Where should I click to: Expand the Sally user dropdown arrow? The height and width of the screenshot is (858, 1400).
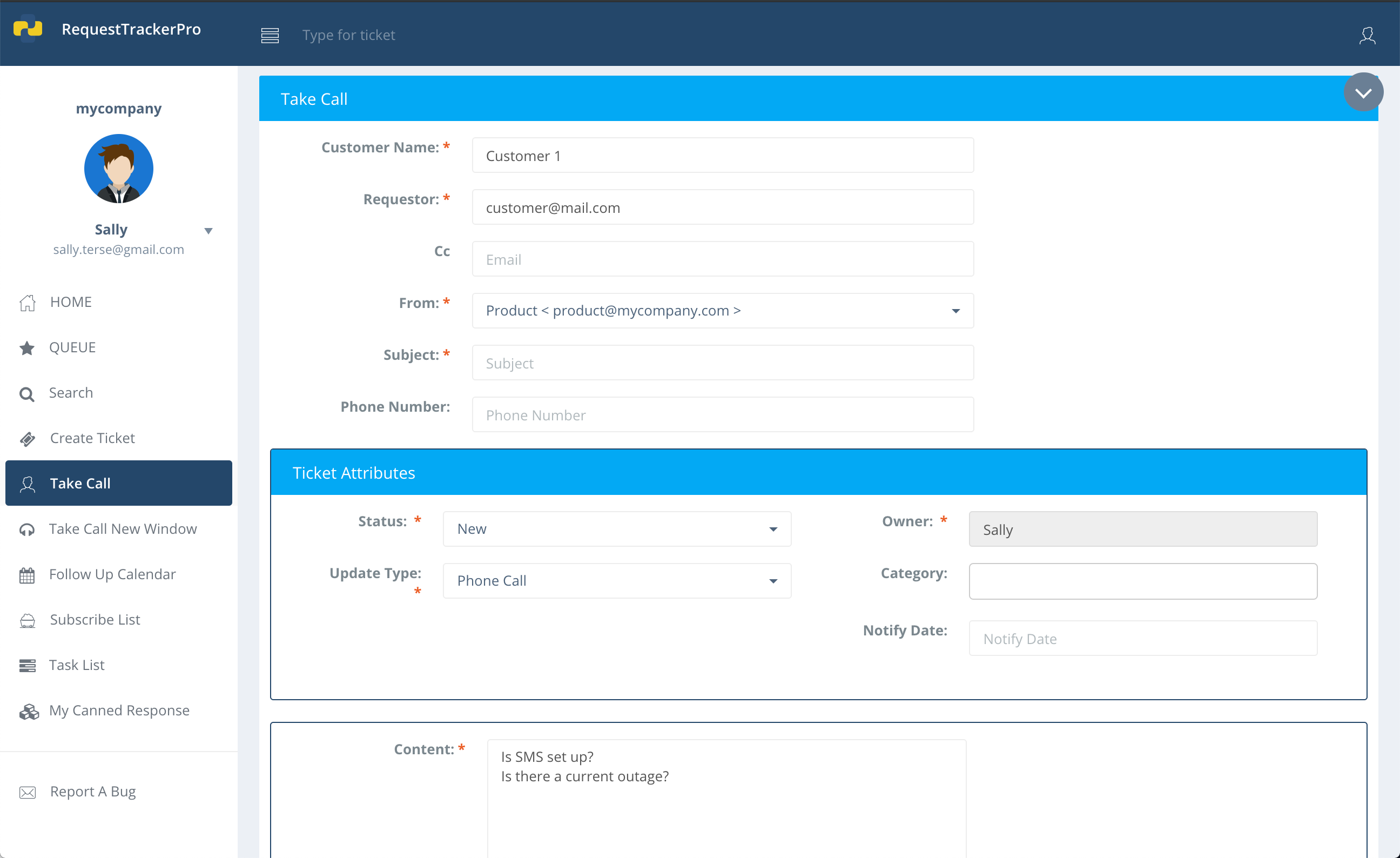pos(208,231)
